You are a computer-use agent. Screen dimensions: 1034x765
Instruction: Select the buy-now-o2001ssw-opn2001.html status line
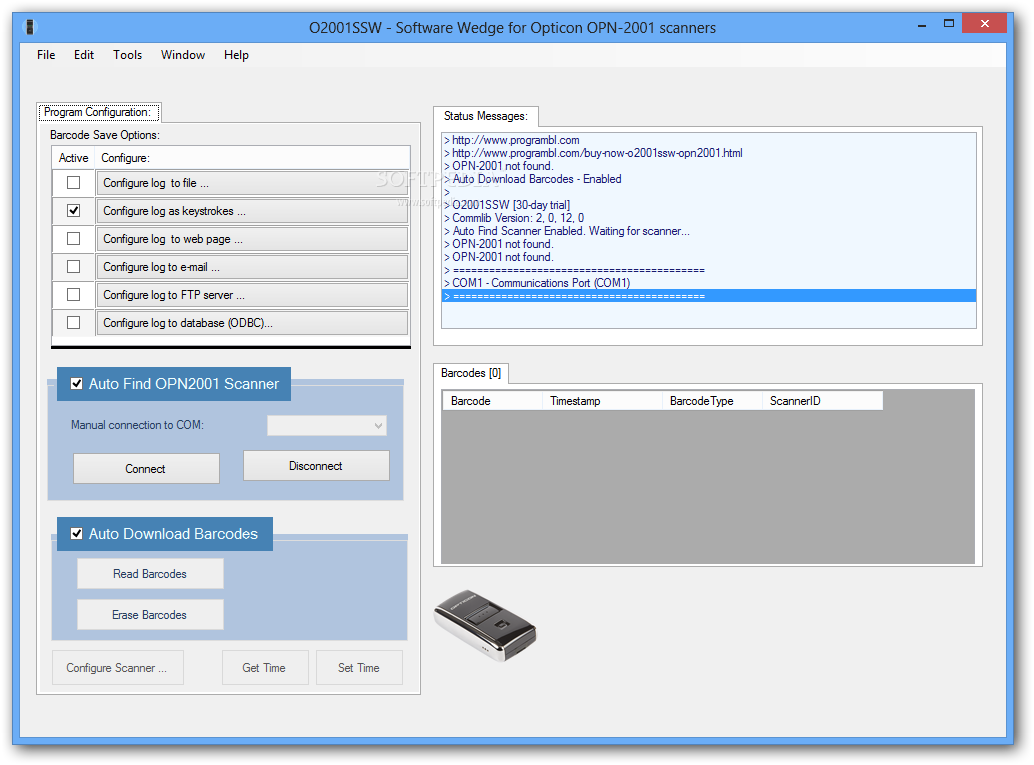(x=709, y=153)
